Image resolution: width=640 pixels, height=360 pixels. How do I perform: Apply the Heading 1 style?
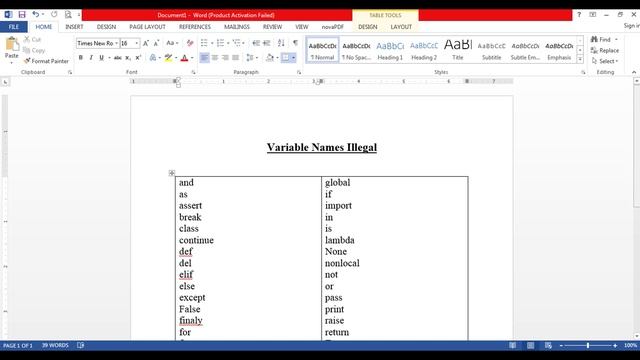390,50
